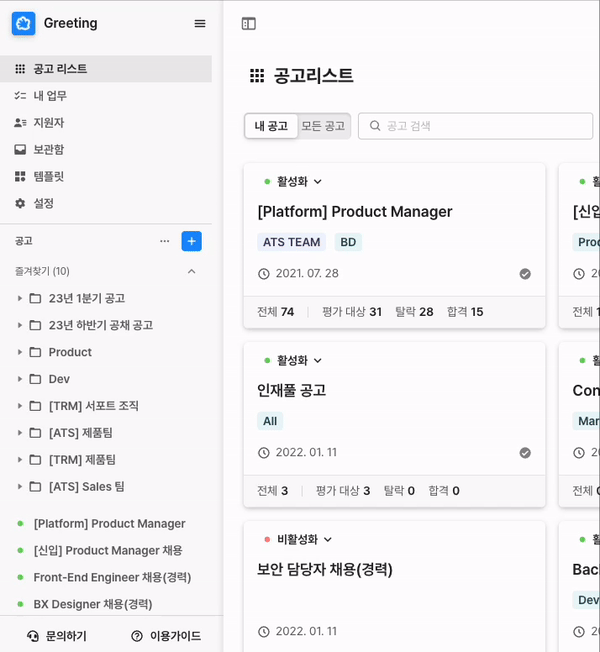The image size is (600, 652).
Task: Open 비활성화 status dropdown on 보안 담당자 card
Action: coord(299,540)
